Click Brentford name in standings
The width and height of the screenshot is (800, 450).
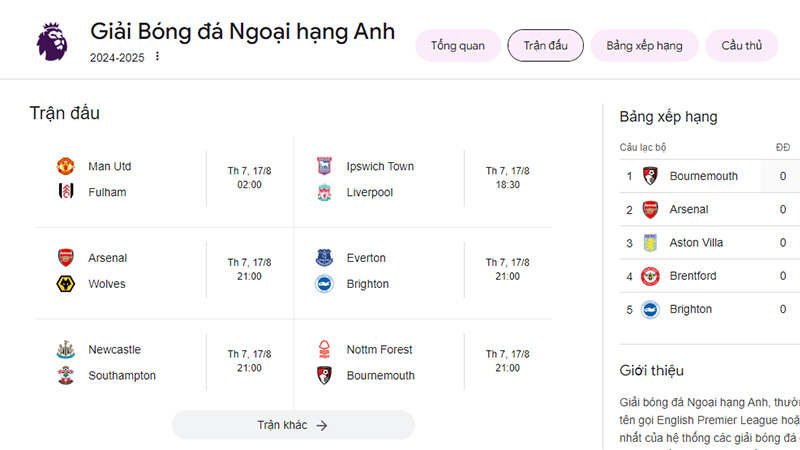[693, 276]
